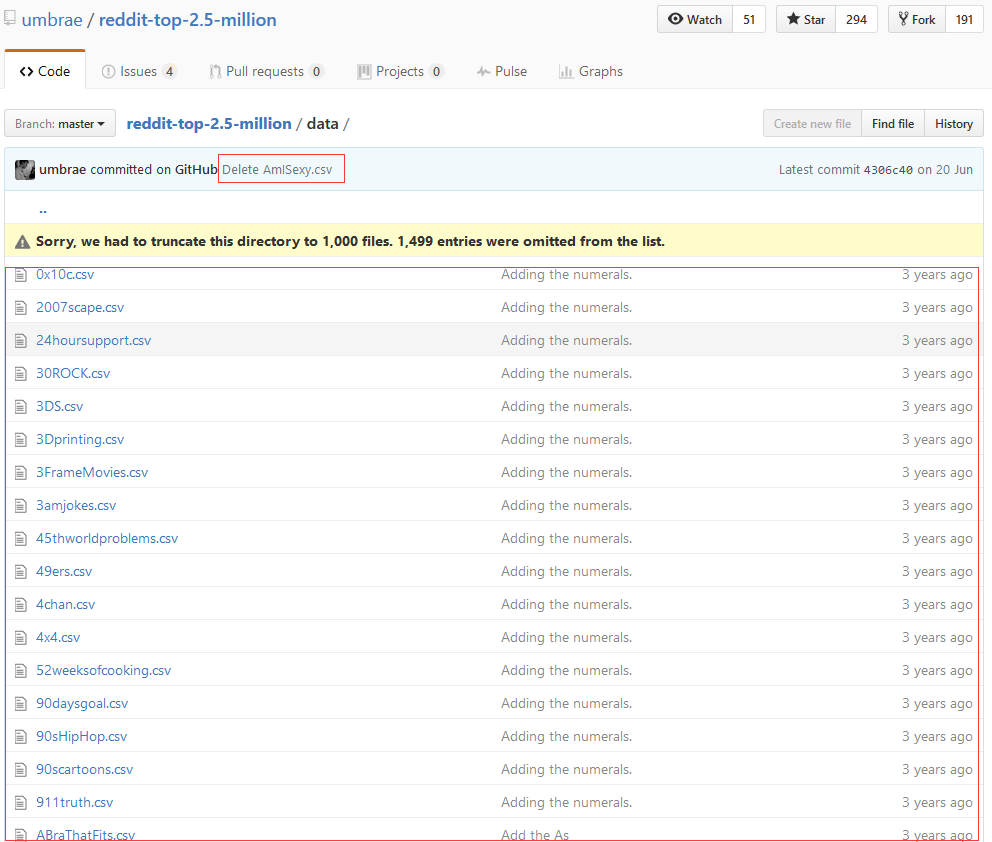Go up to parent directory (..)
This screenshot has height=842, width=992.
click(x=43, y=209)
